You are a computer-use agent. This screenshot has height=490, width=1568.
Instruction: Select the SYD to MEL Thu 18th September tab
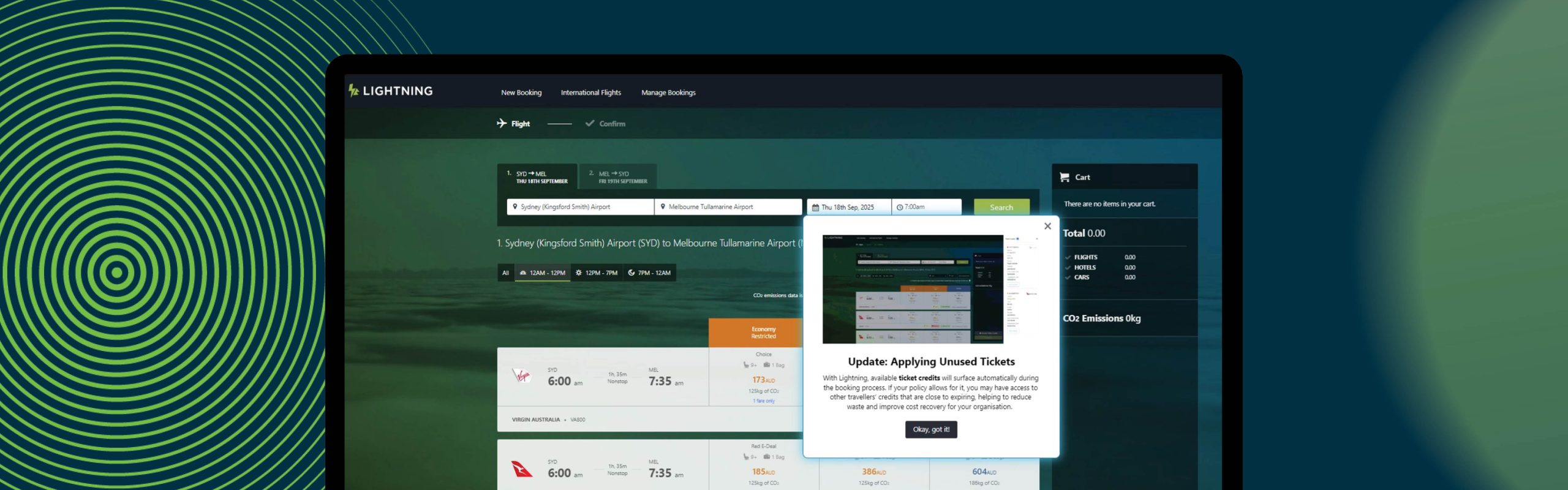[x=537, y=177]
